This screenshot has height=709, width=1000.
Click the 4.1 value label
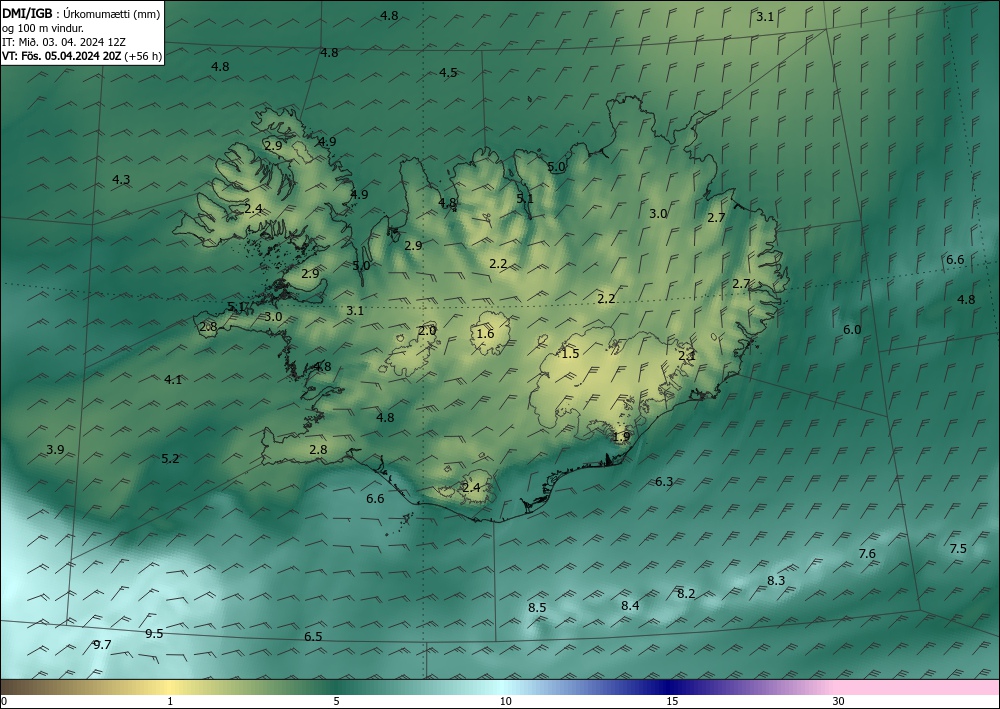[173, 380]
